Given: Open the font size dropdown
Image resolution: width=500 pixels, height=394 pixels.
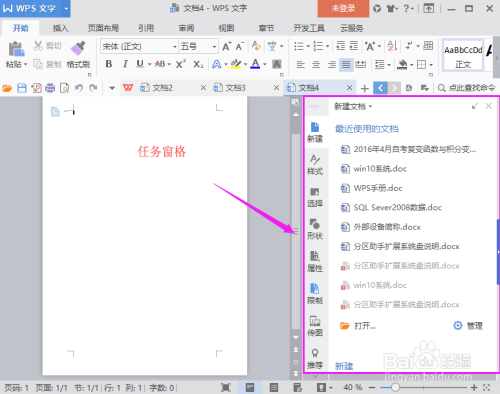Looking at the screenshot, I should (214, 47).
